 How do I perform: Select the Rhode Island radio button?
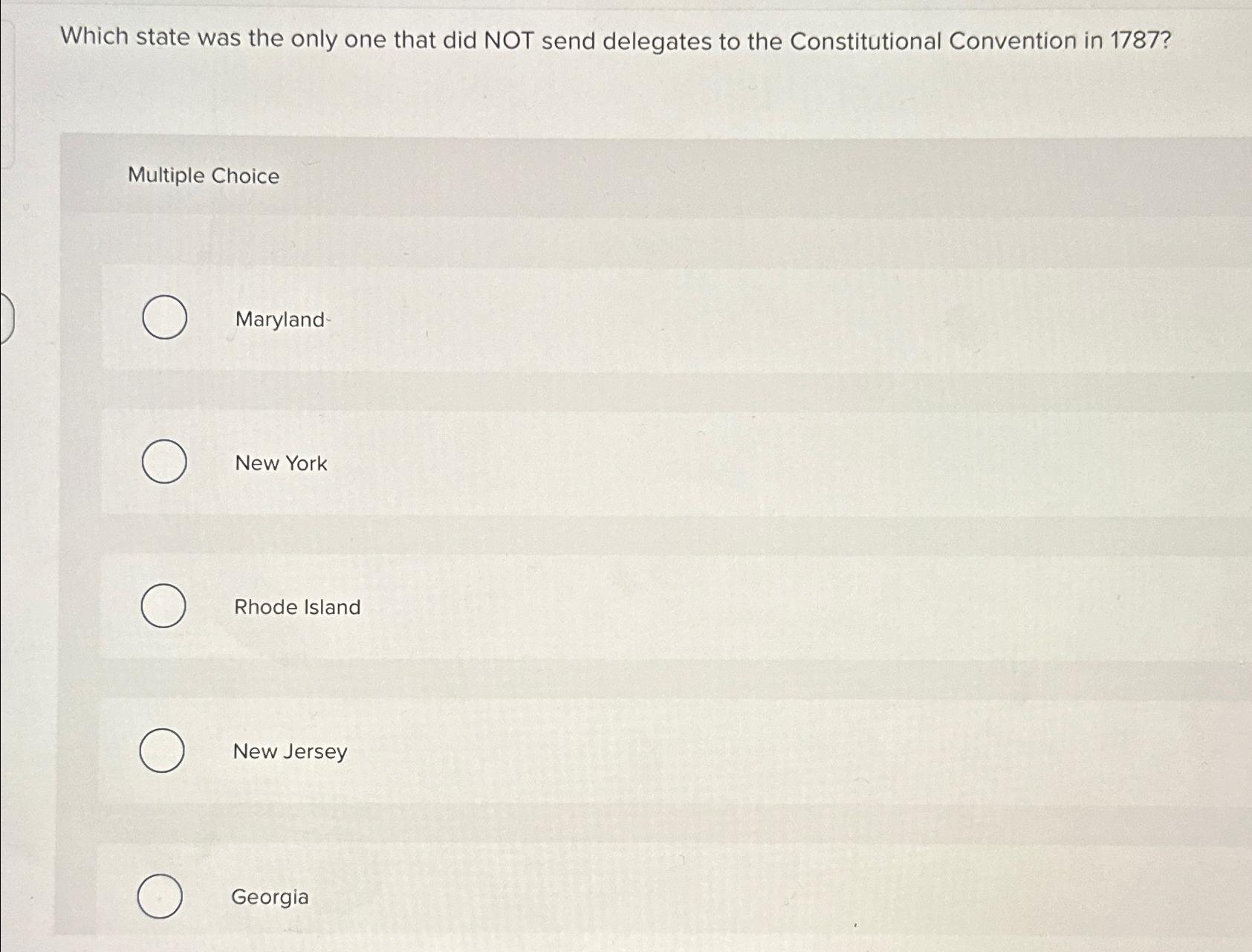click(163, 606)
